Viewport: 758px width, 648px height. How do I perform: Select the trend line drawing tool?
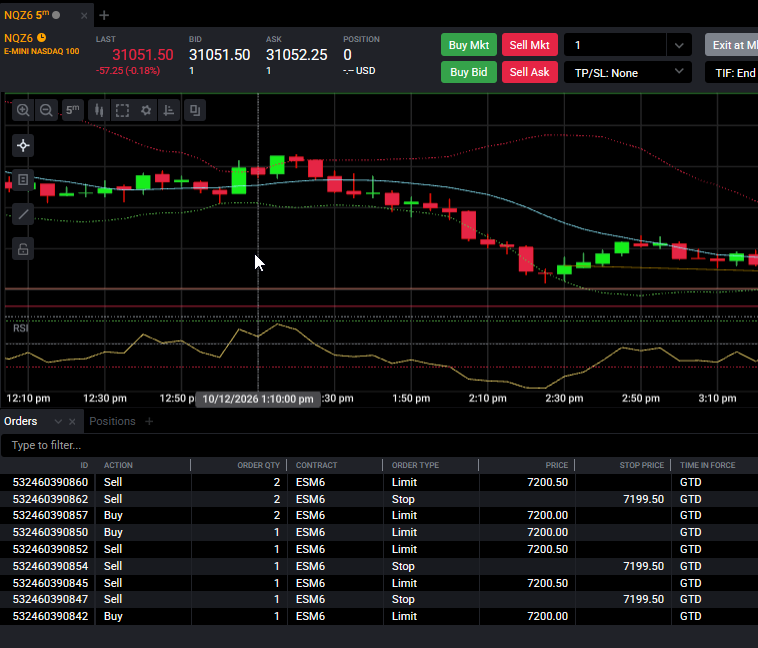[23, 214]
